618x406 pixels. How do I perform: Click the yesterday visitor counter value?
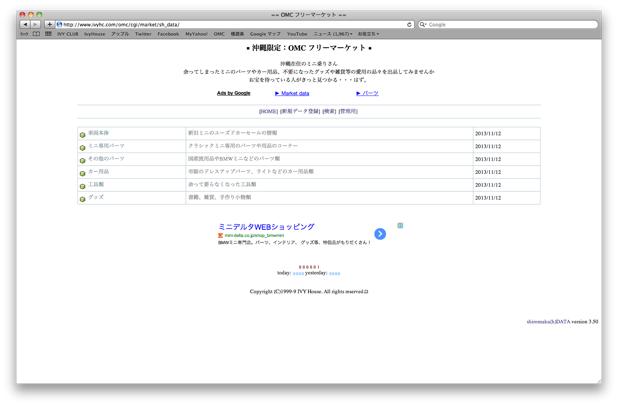(x=335, y=273)
